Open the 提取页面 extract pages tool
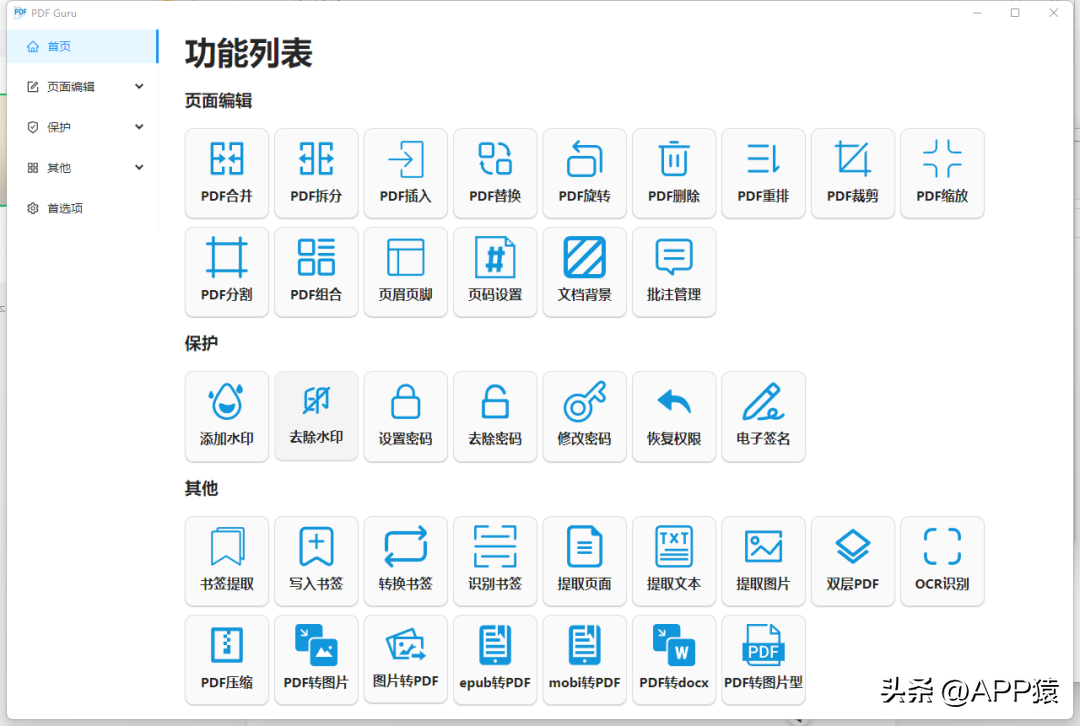1080x726 pixels. 585,561
